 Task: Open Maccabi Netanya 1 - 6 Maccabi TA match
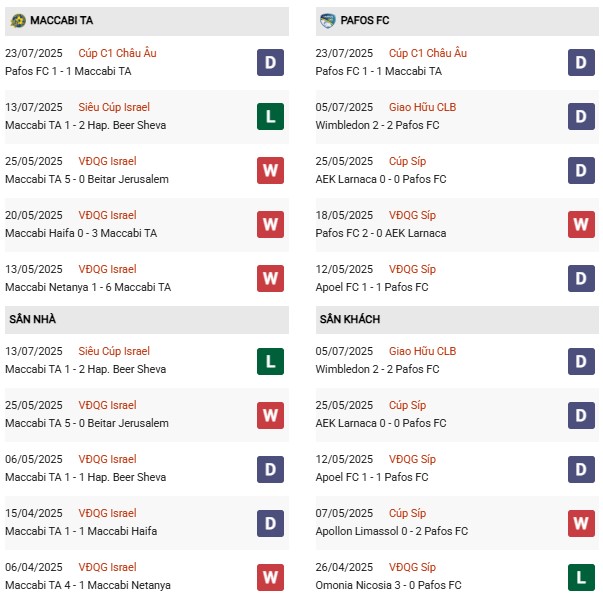[88, 287]
